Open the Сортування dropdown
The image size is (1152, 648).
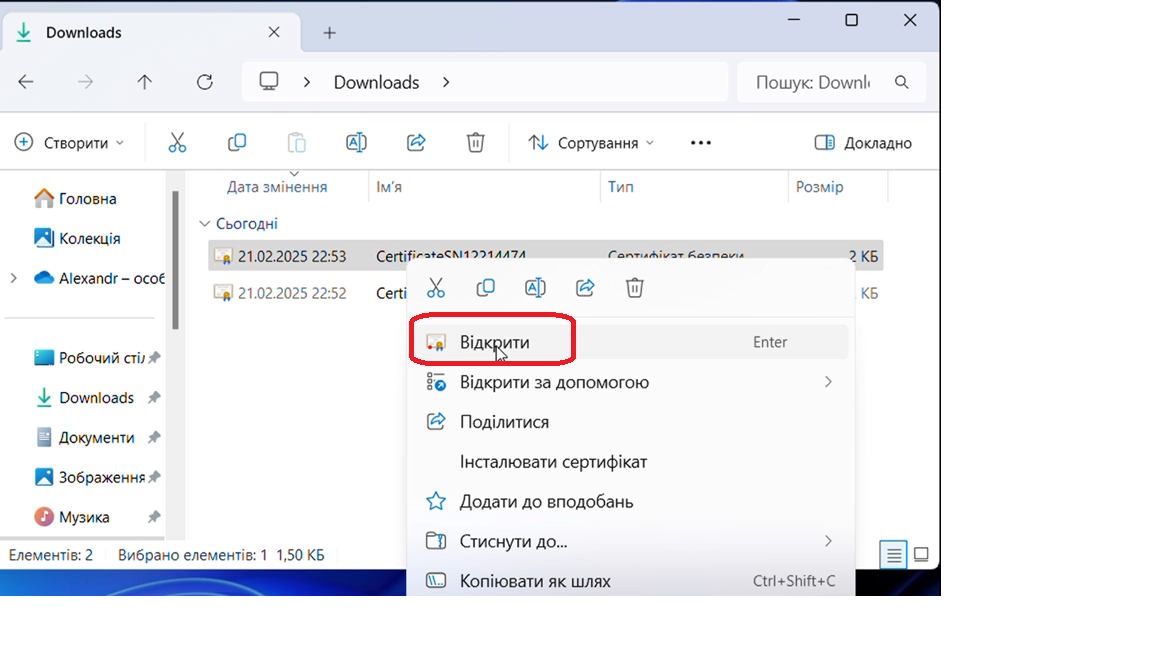click(591, 143)
